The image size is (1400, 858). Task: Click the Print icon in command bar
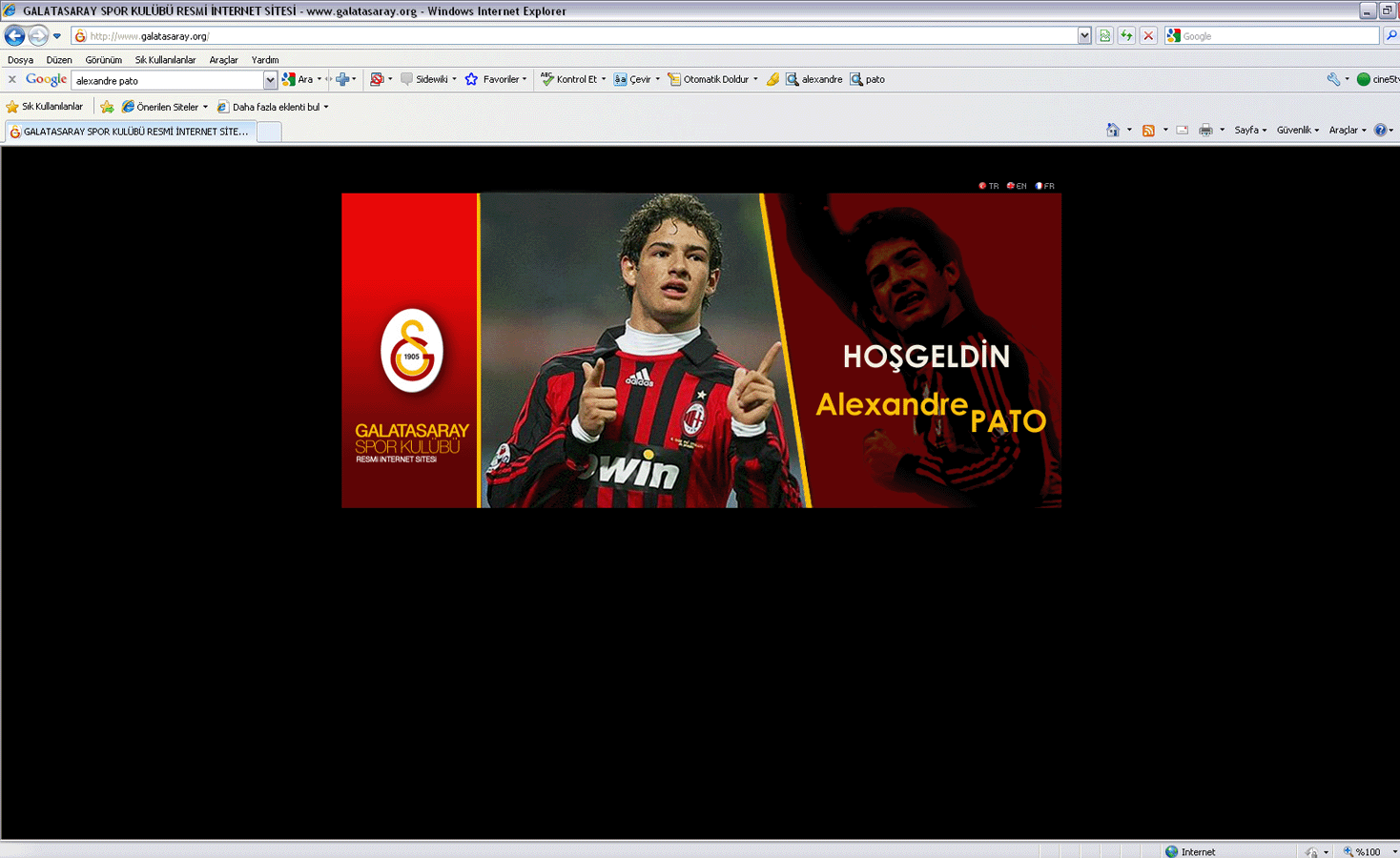point(1205,131)
